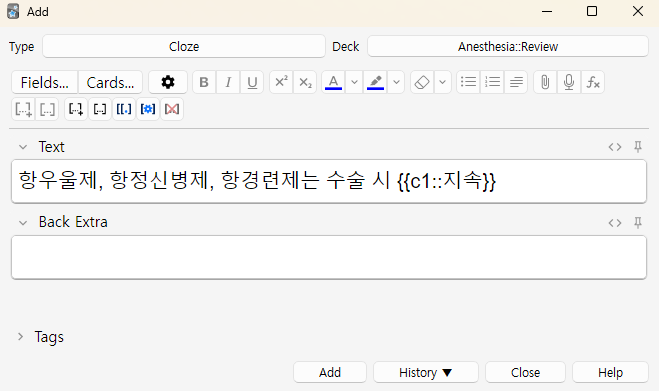The image size is (659, 391).
Task: Apply superscript formatting
Action: pyautogui.click(x=281, y=82)
